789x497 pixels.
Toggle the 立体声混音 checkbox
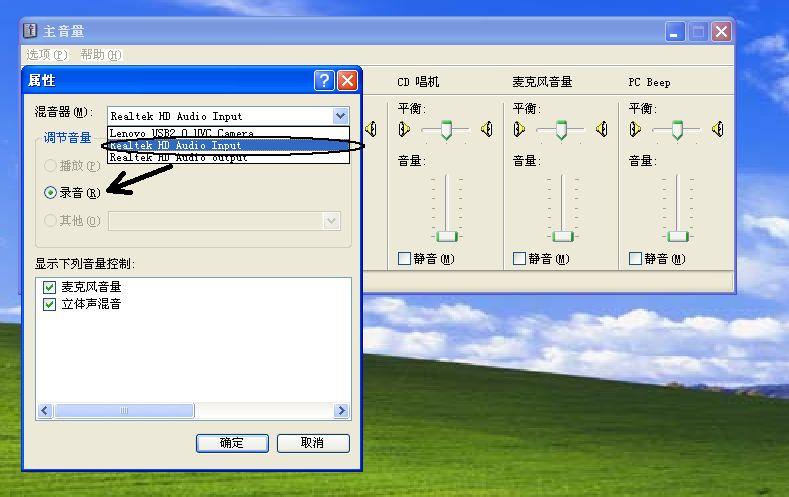coord(49,304)
